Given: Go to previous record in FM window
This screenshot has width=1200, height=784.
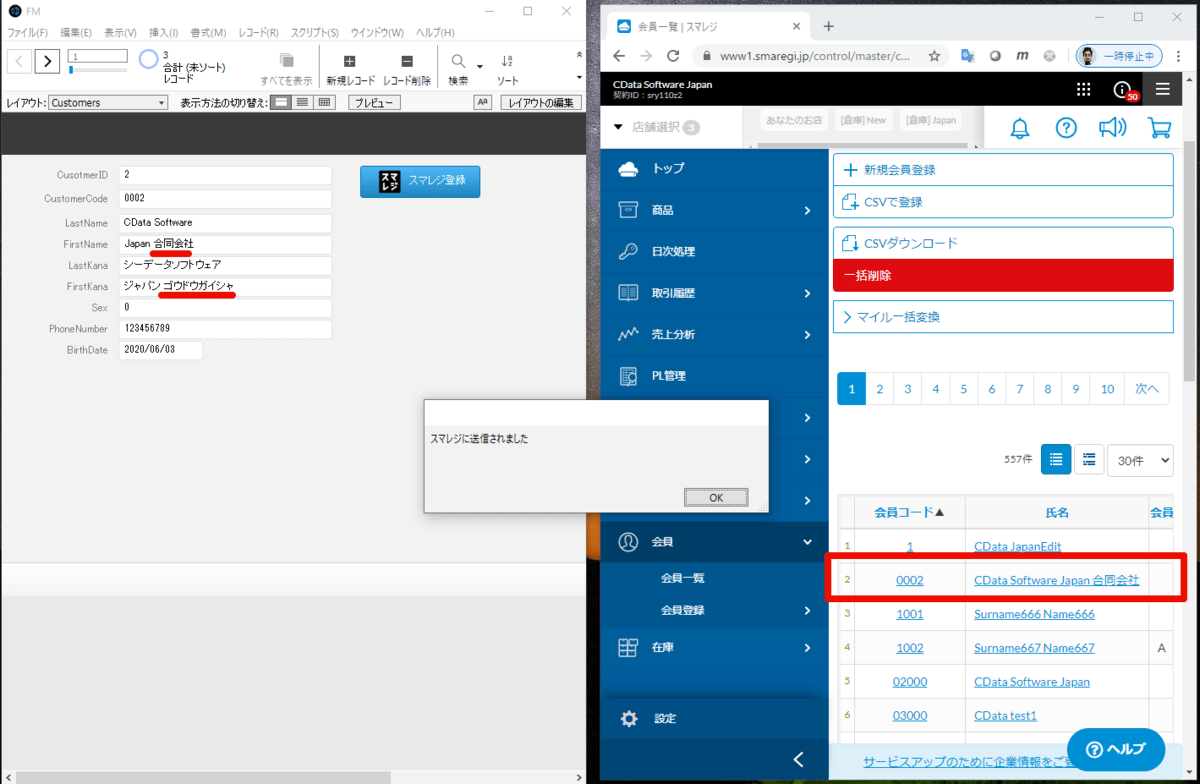Looking at the screenshot, I should [19, 62].
